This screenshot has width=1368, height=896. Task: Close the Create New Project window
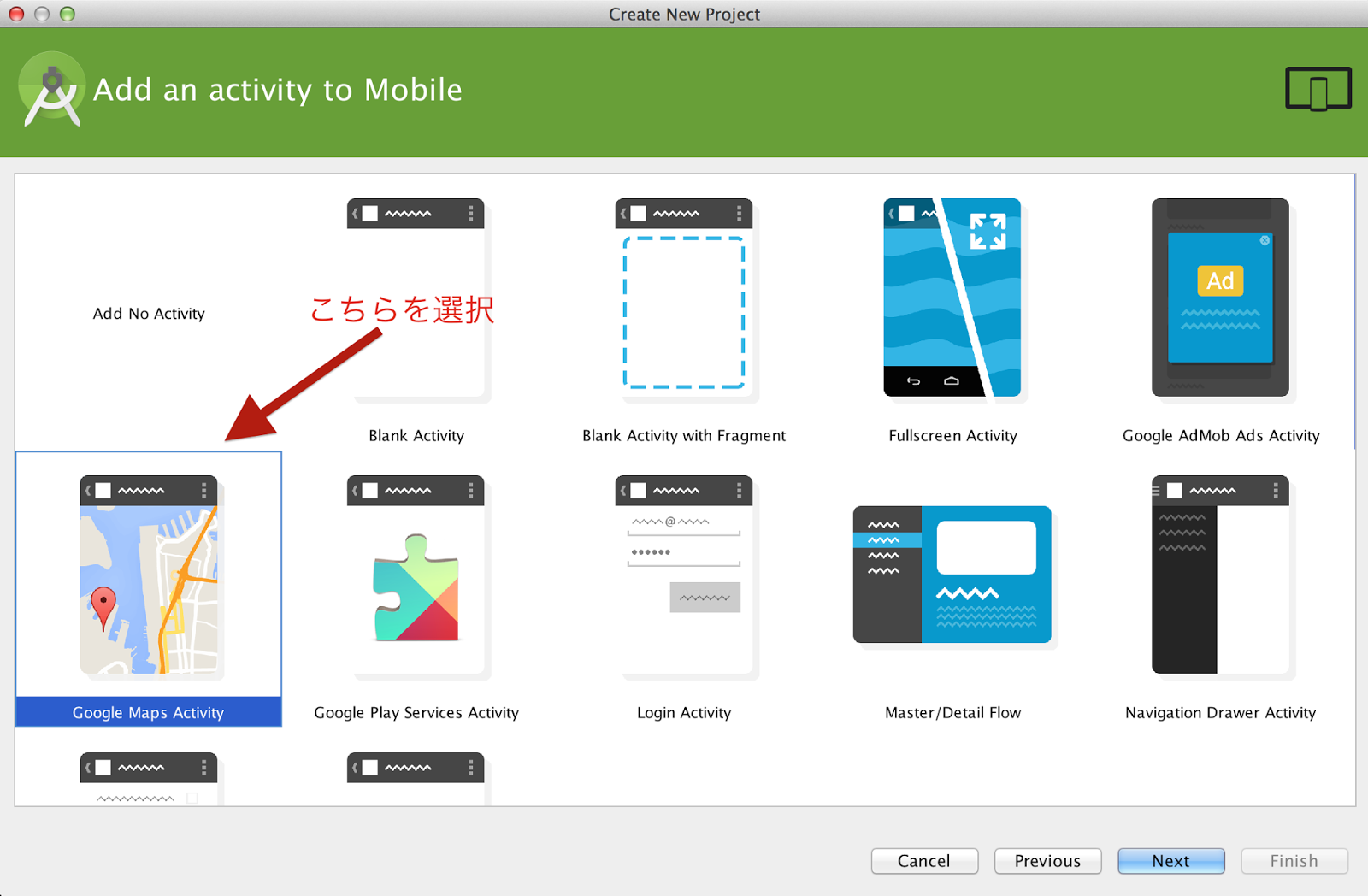(x=16, y=14)
